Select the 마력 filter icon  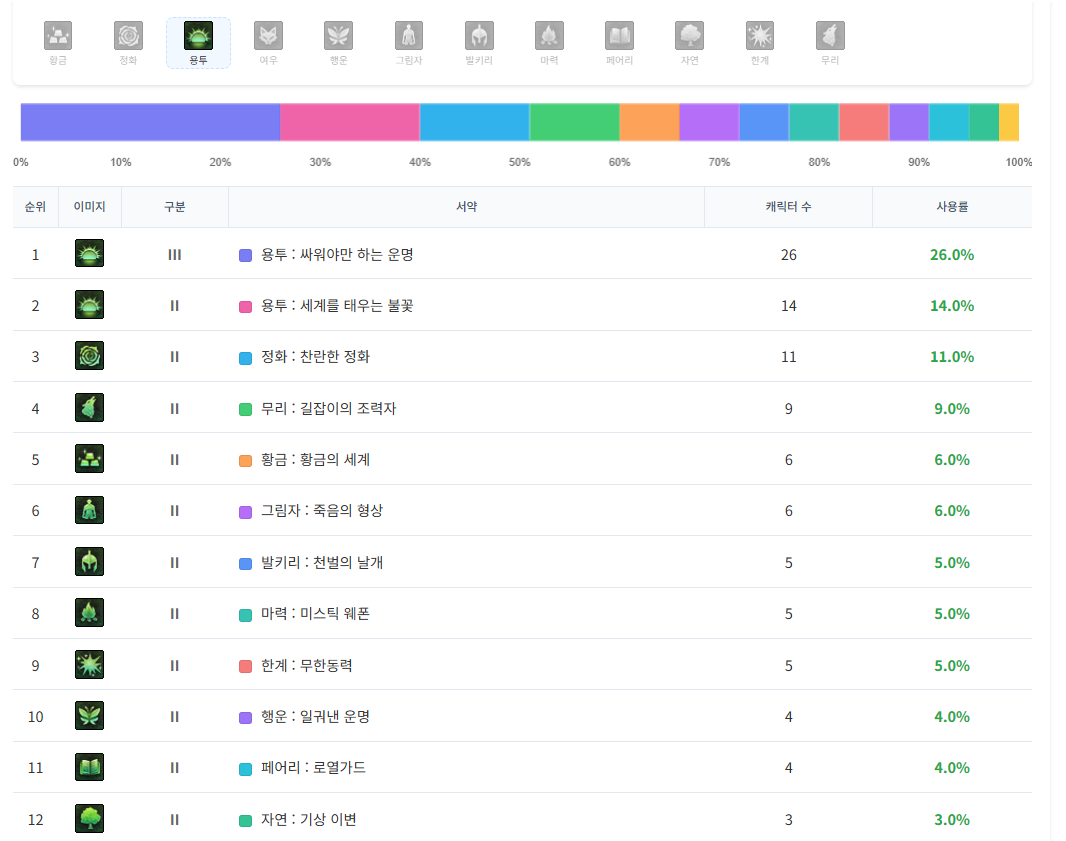[x=549, y=37]
